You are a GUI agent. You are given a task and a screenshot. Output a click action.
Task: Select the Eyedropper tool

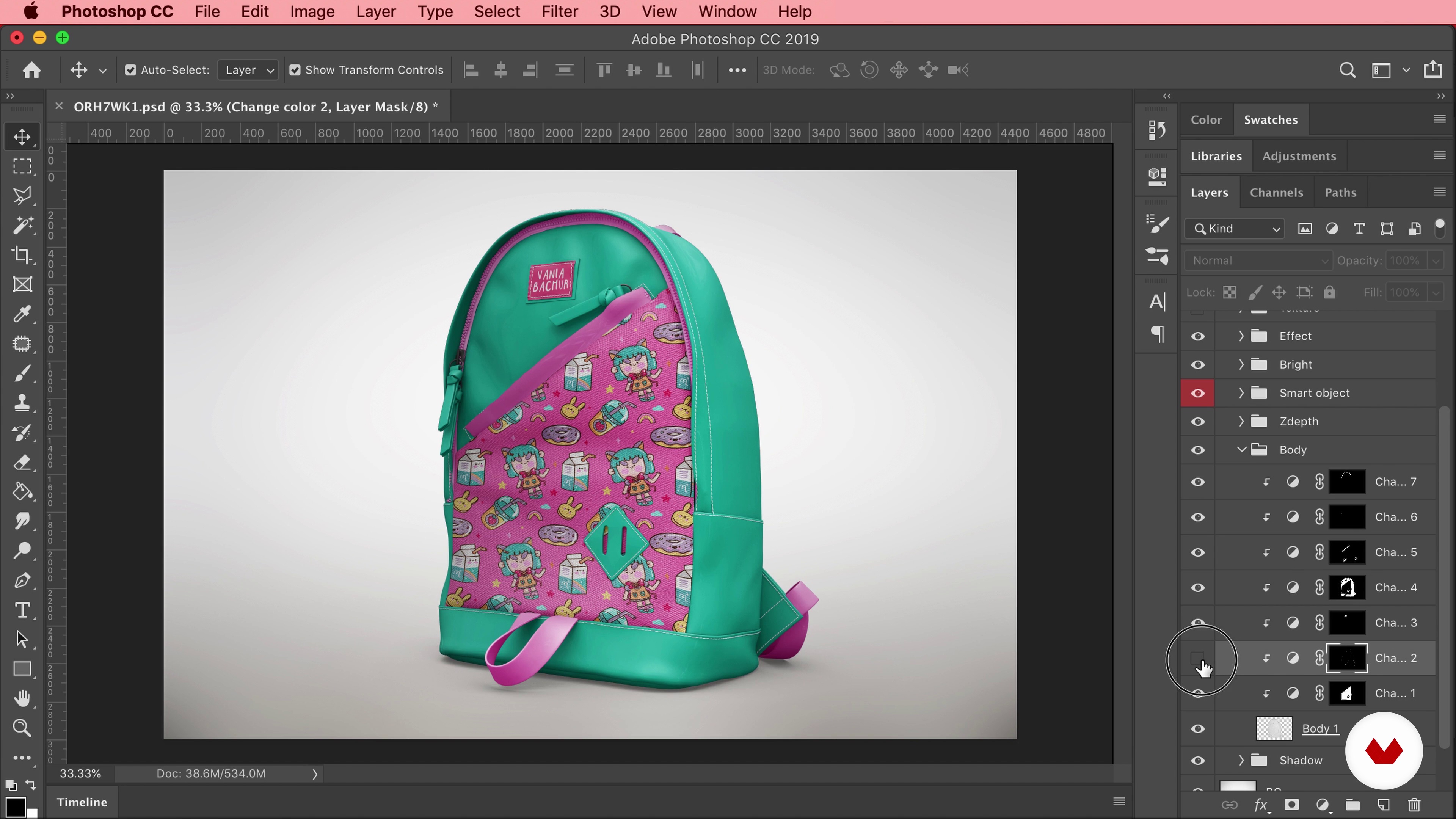tap(22, 314)
